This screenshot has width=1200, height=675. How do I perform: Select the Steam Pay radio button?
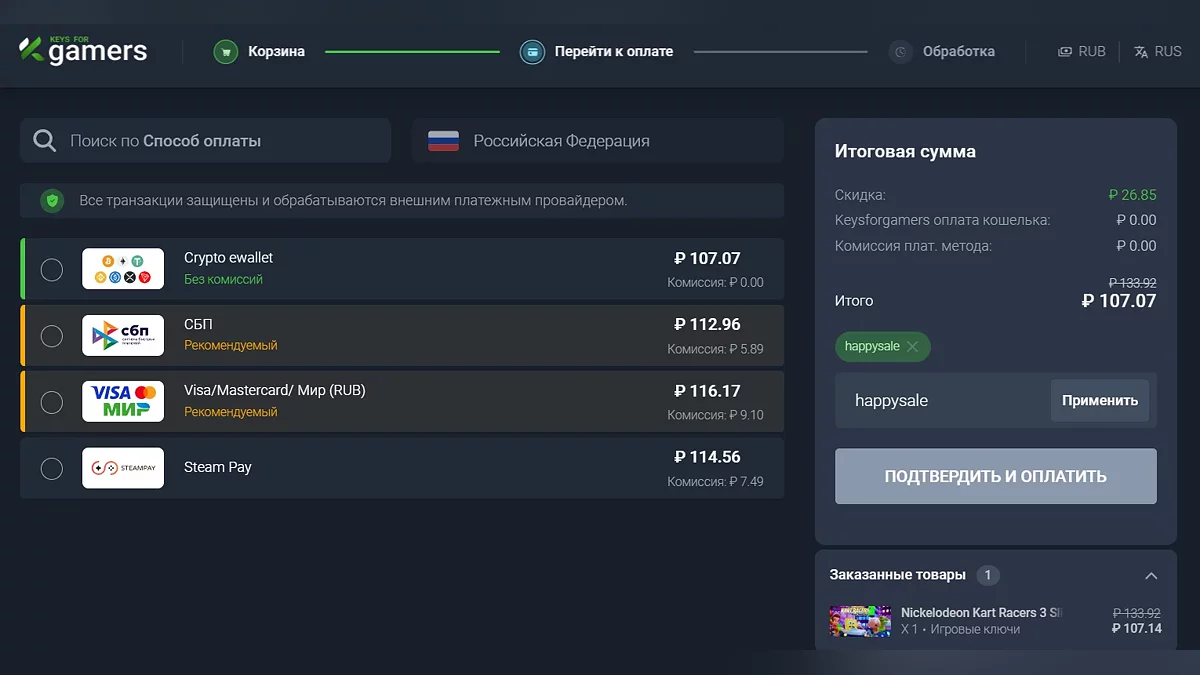[52, 468]
